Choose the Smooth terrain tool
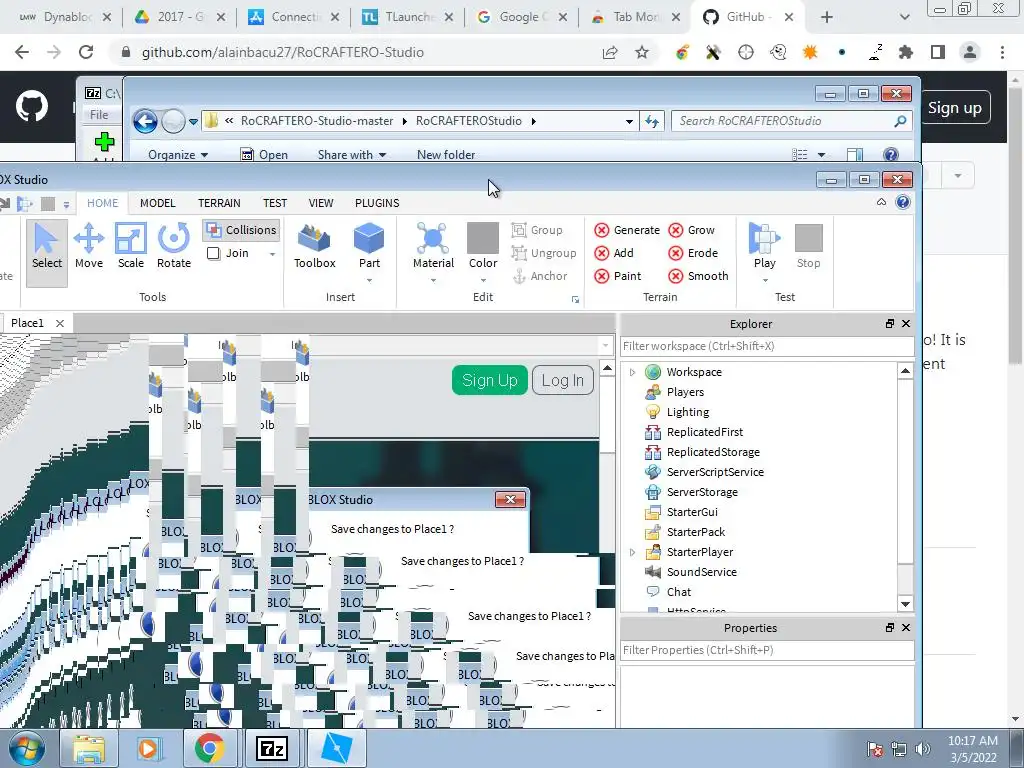1024x768 pixels. tap(698, 276)
